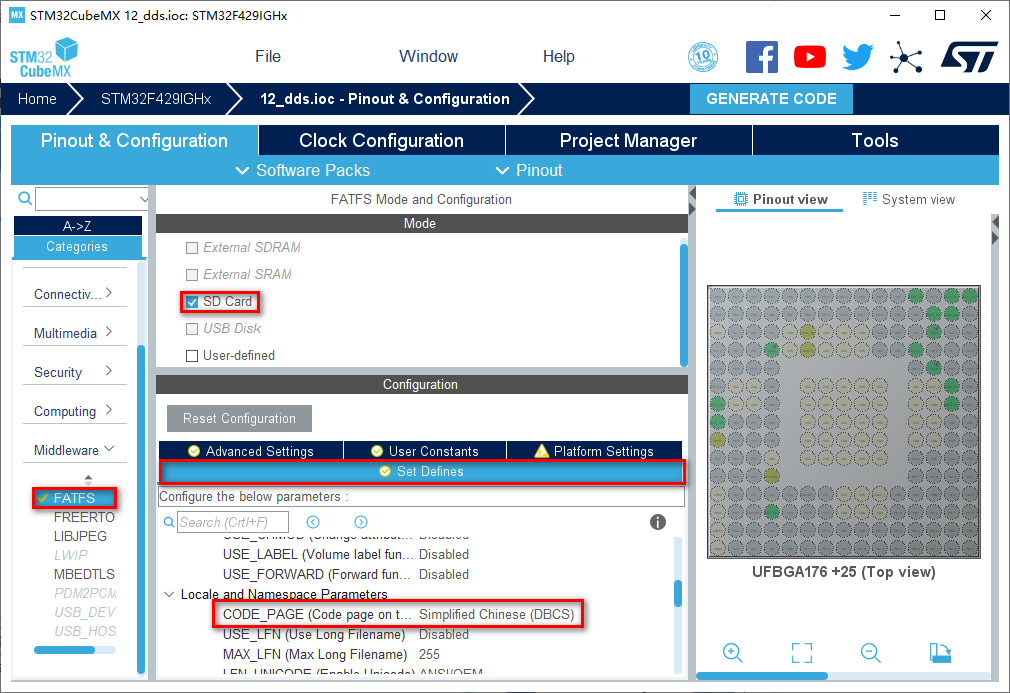1010x693 pixels.
Task: Click the Pinout view chip icon
Action: click(741, 200)
